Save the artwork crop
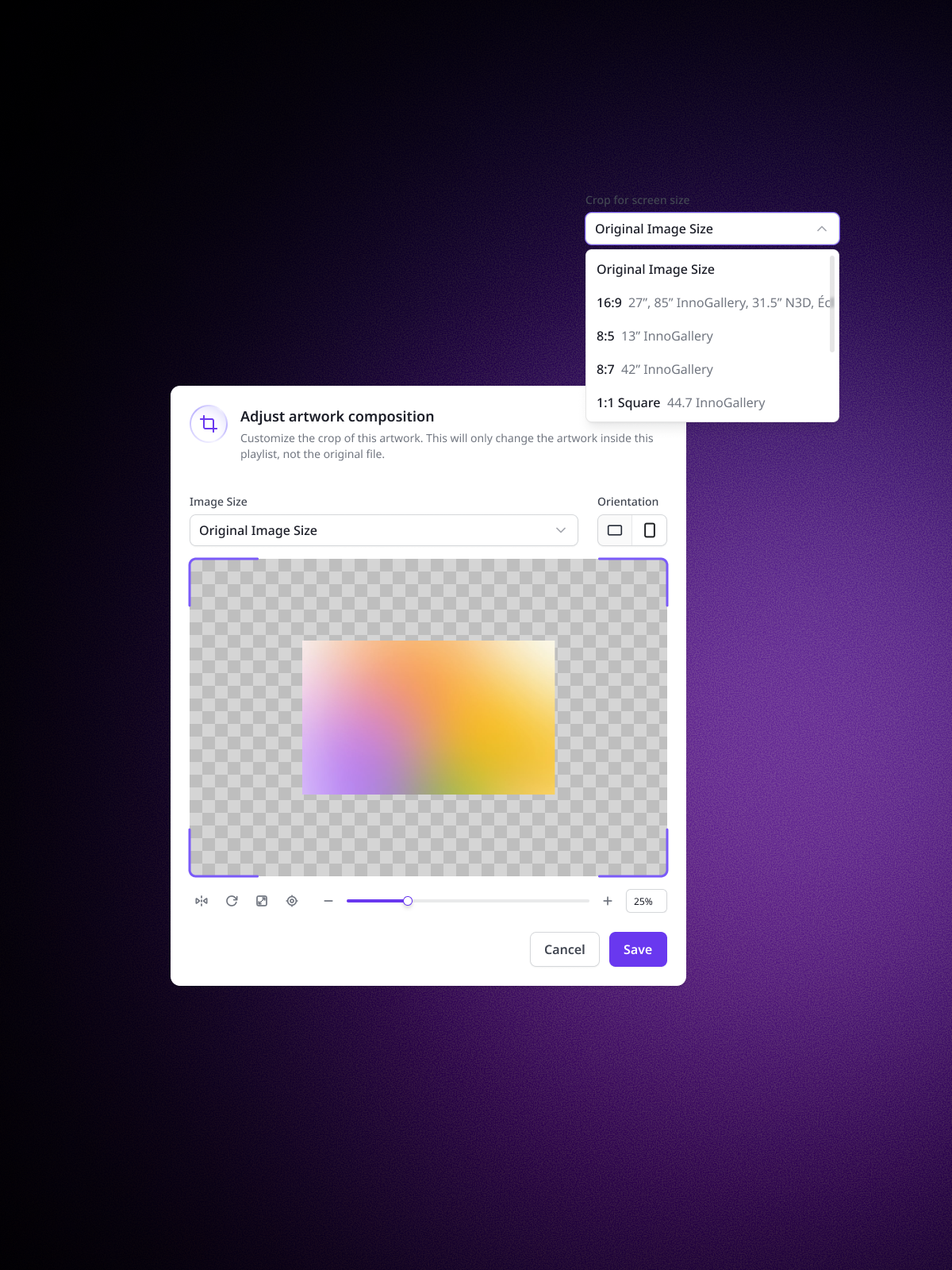The width and height of the screenshot is (952, 1270). pos(638,949)
